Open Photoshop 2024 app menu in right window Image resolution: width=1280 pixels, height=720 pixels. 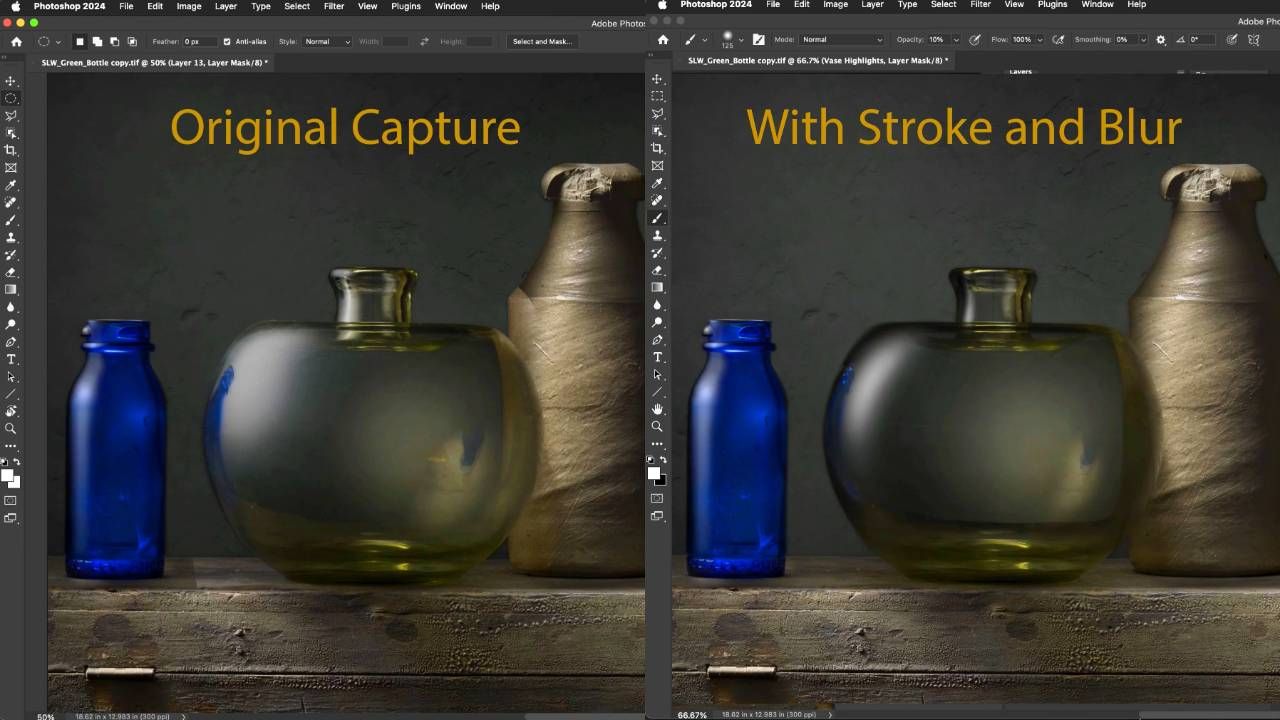(x=714, y=5)
